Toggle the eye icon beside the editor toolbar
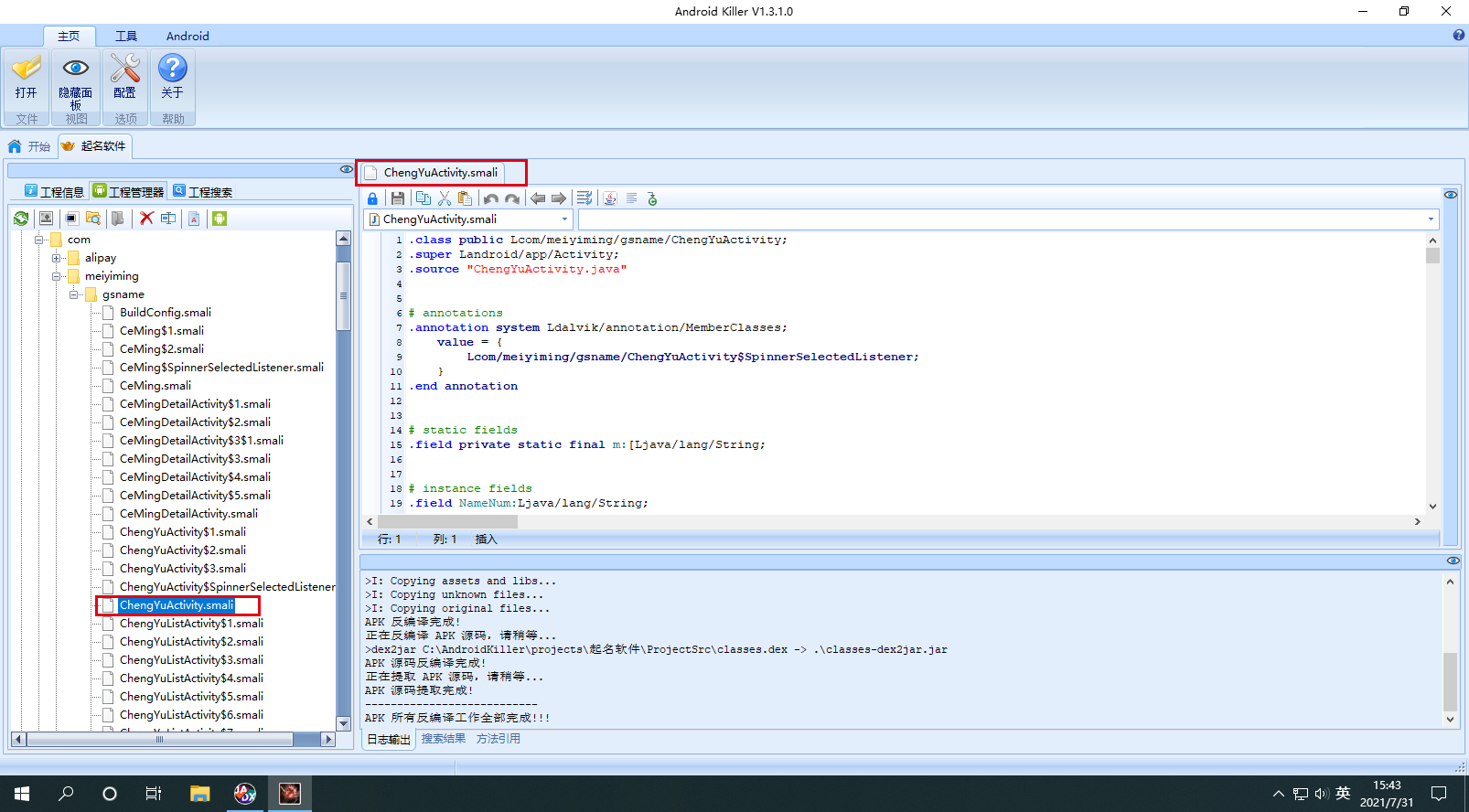Viewport: 1469px width, 812px height. click(x=1451, y=195)
